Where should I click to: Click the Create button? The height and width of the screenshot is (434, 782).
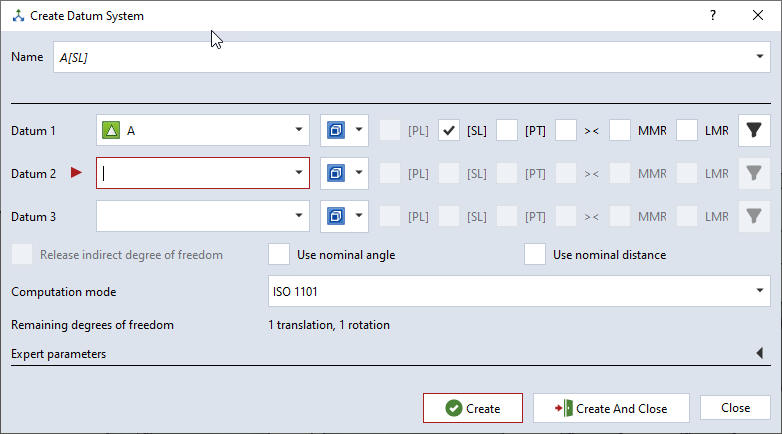click(x=473, y=408)
